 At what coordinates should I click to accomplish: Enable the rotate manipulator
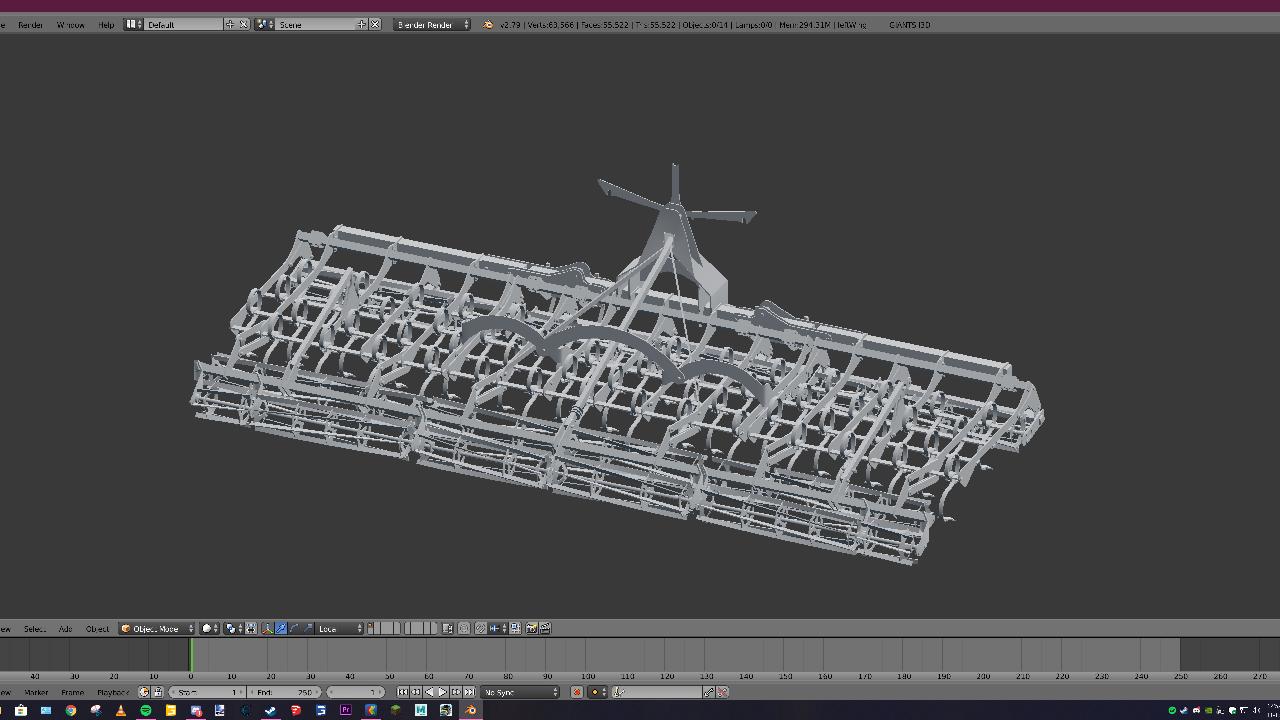point(295,628)
